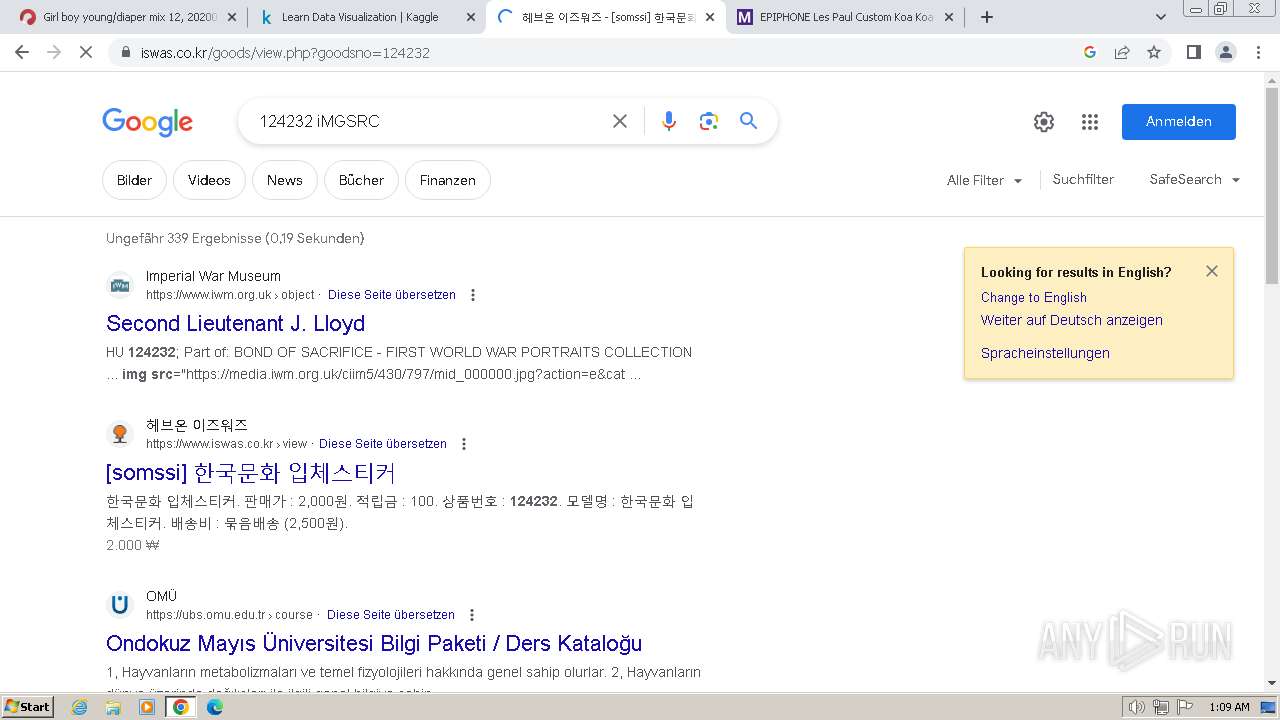
Task: Open options menu for iswas.co.kr result
Action: [464, 444]
